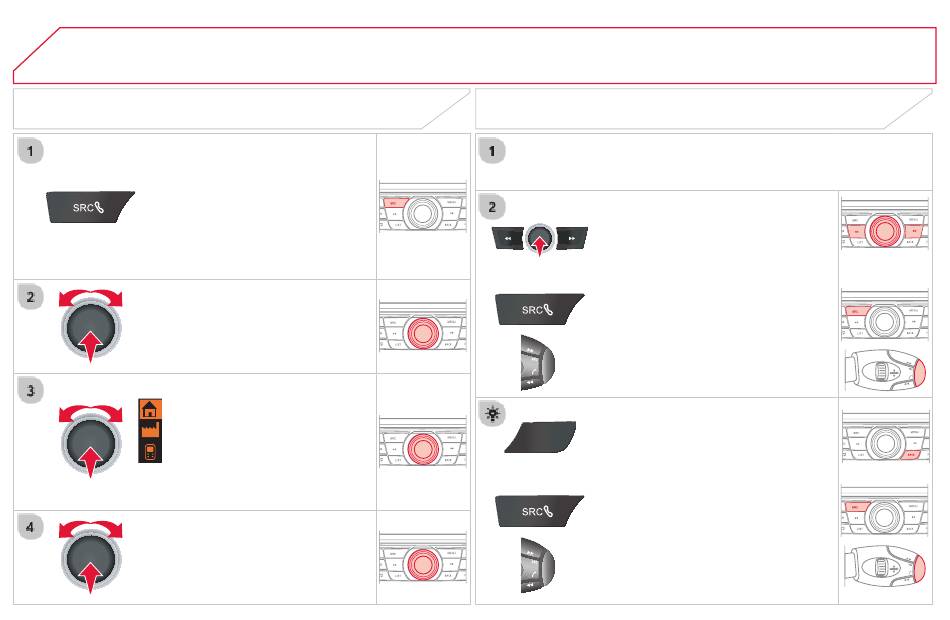Click the radio thumbnail with both arrow keys highlighted
The image size is (950, 620).
885,224
